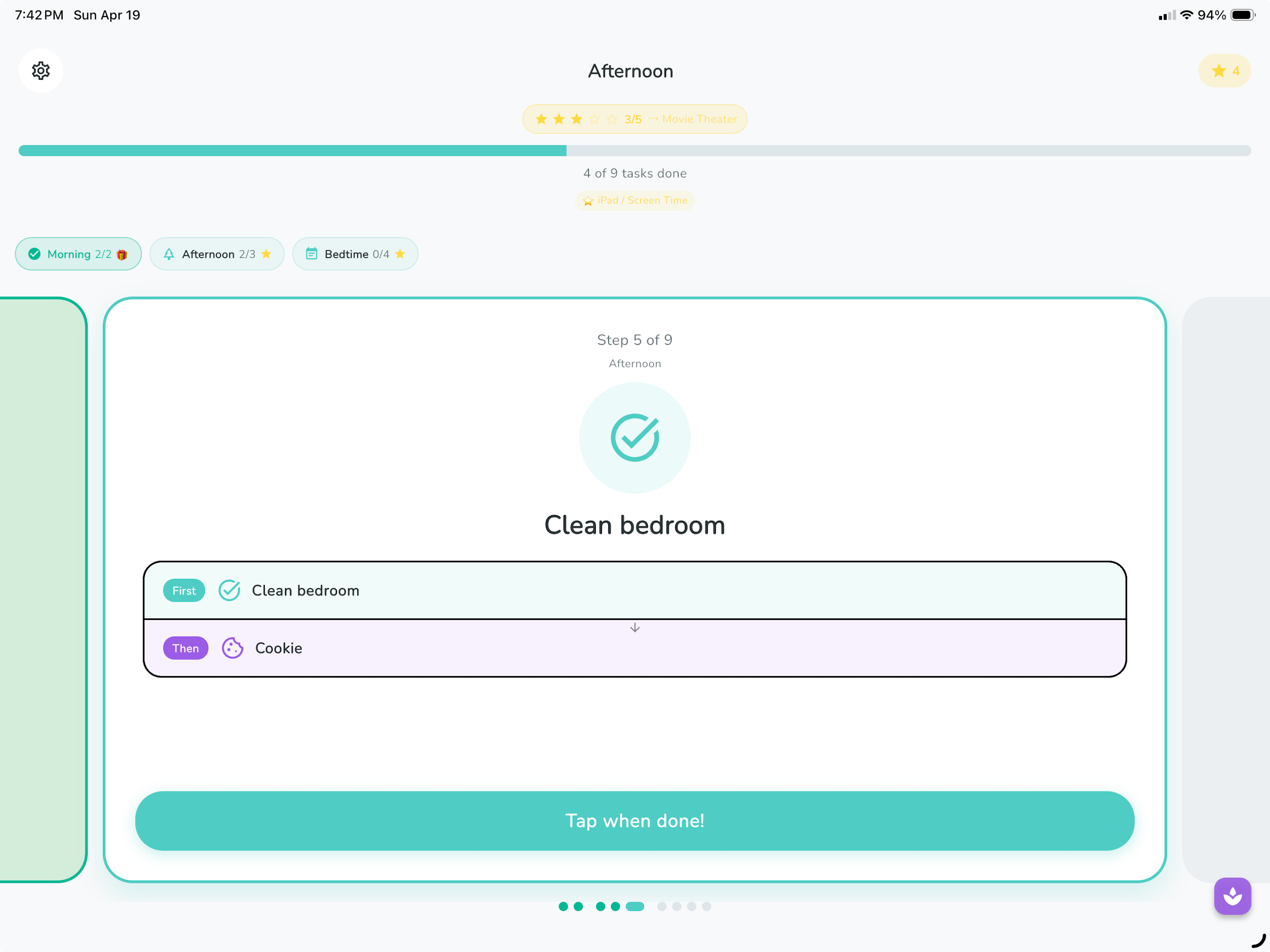Tap the 7:42 PM clock in status bar
Image resolution: width=1270 pixels, height=952 pixels.
tap(39, 15)
